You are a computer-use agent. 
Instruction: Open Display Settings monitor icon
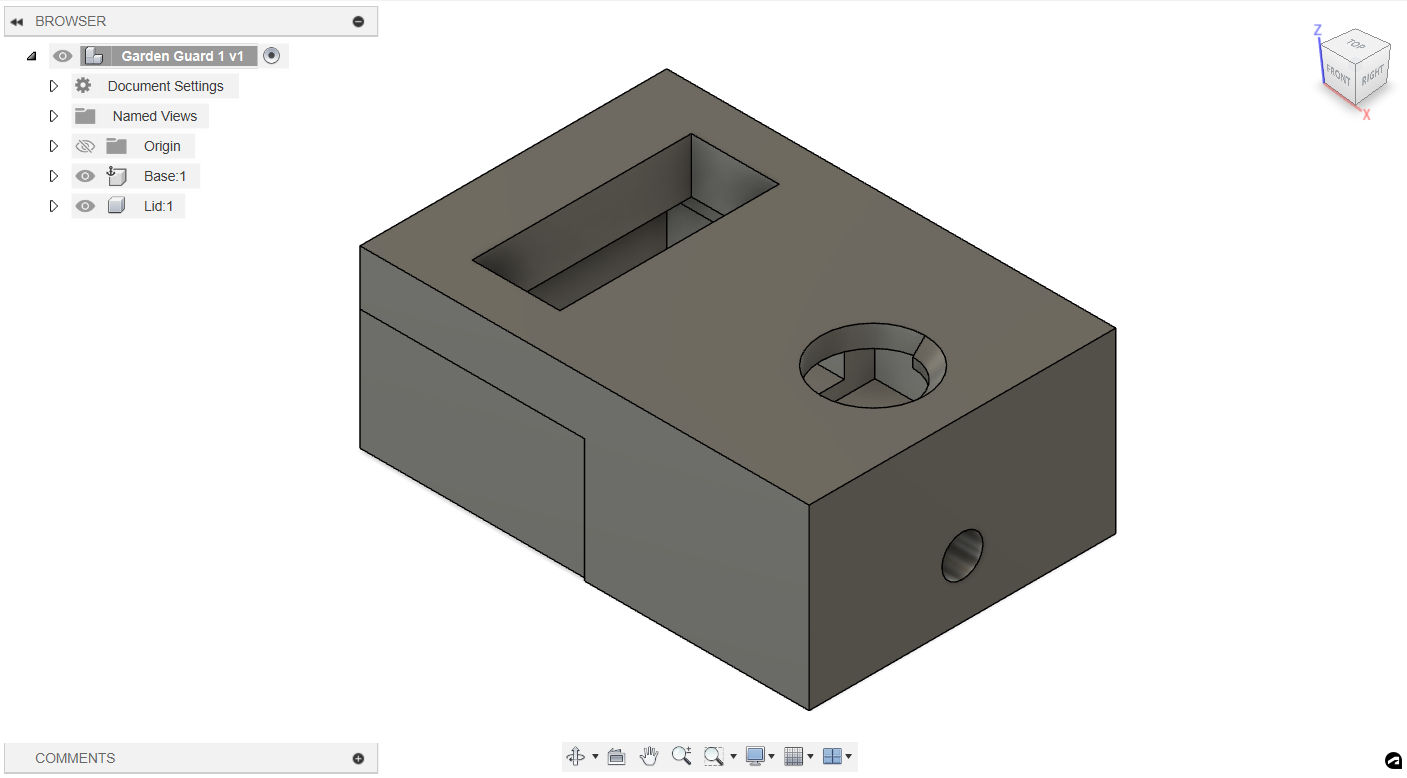(x=755, y=757)
